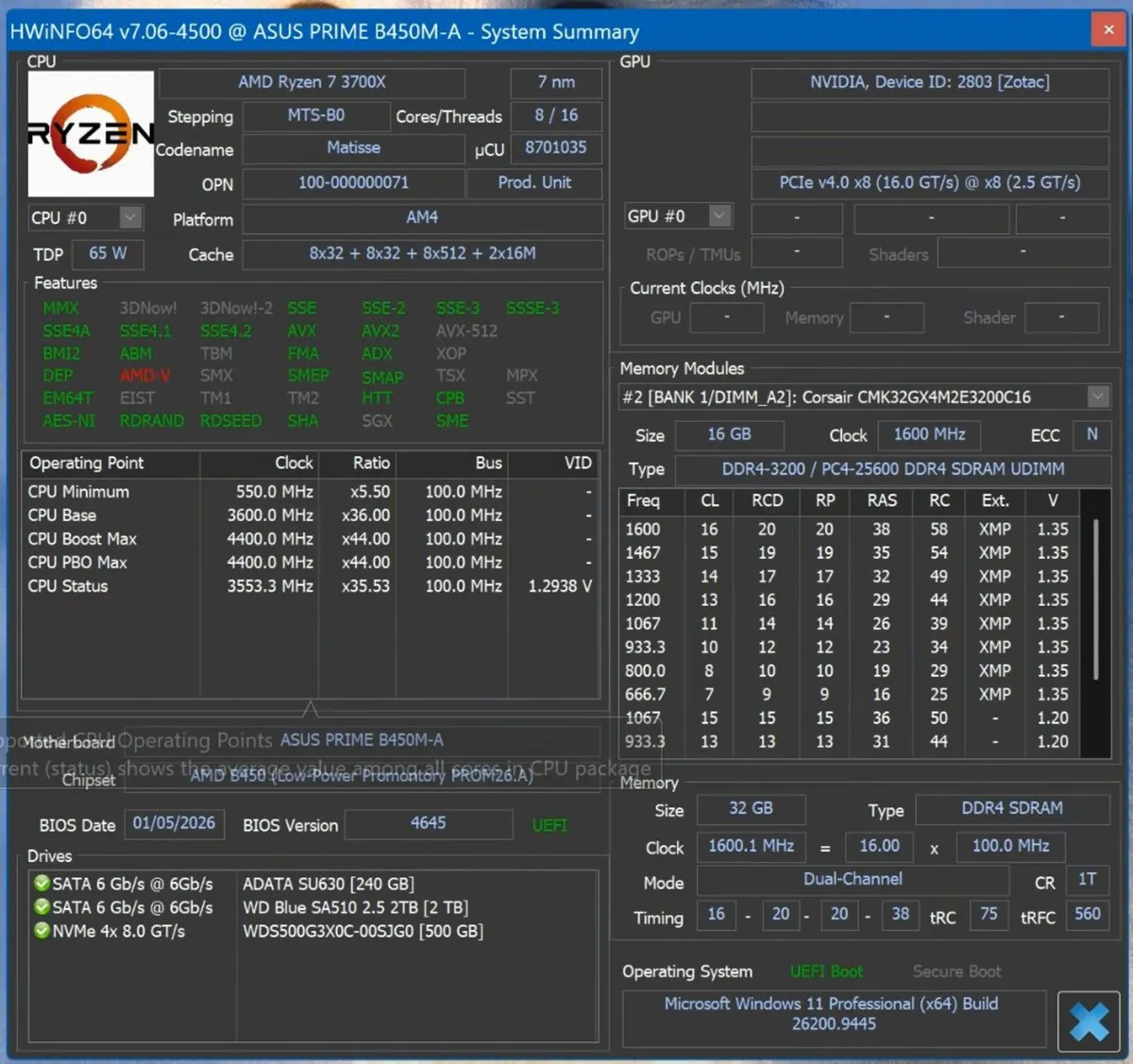Click the ECC N value box
The width and height of the screenshot is (1133, 1064).
(1091, 435)
